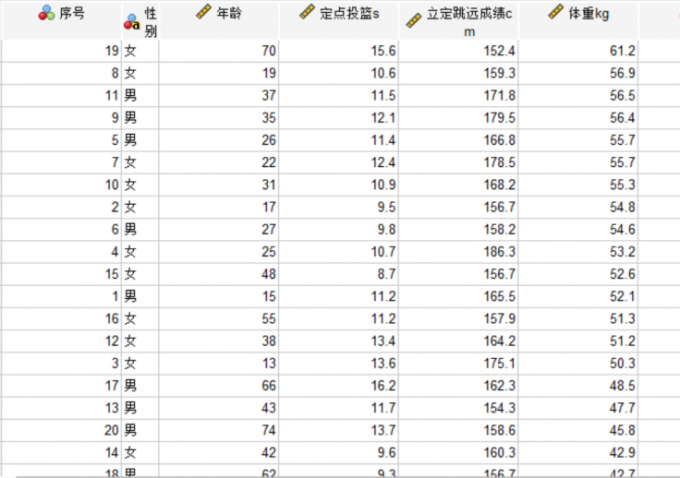
Task: Select jump score cell 178.5
Action: click(x=458, y=163)
